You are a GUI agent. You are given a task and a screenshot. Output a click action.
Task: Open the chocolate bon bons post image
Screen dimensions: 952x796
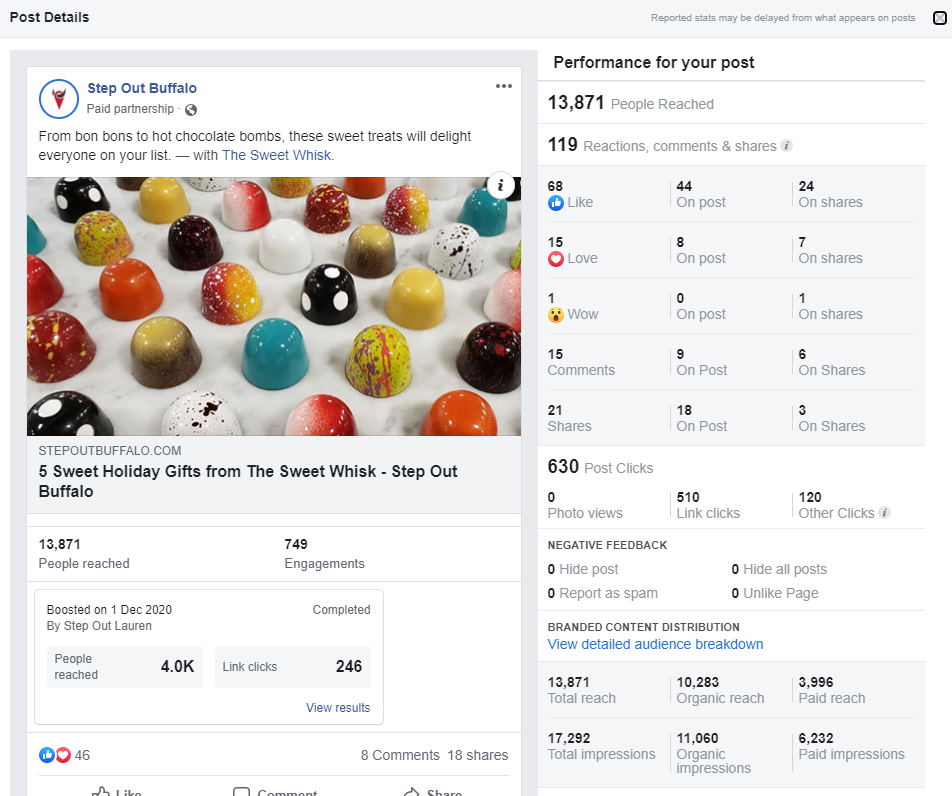(x=274, y=306)
